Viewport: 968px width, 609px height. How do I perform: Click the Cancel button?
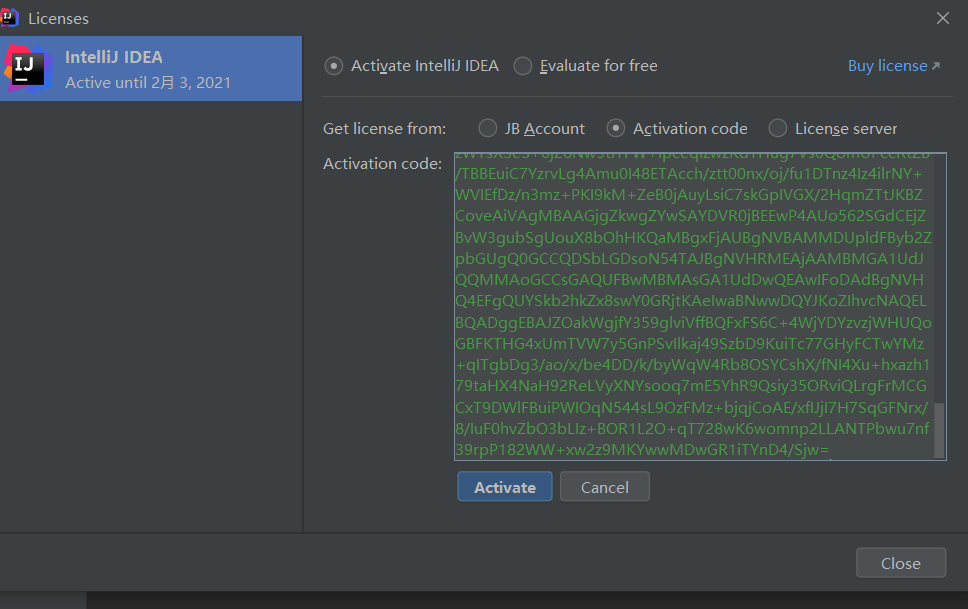pos(604,487)
